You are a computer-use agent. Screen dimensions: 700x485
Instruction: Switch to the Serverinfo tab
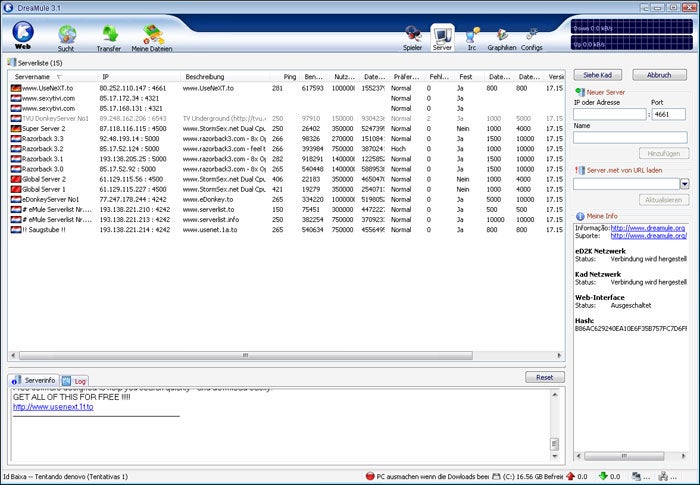(x=34, y=380)
